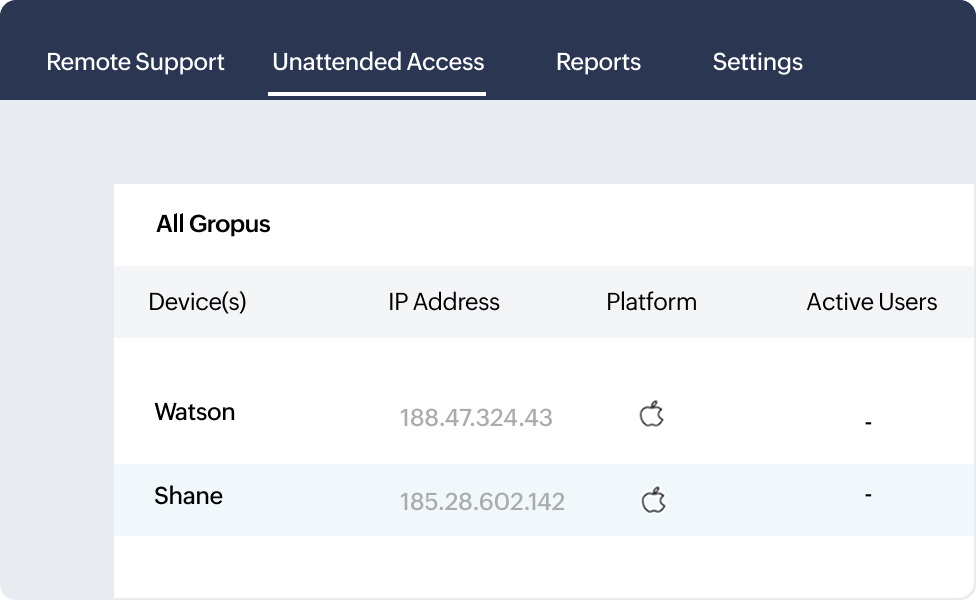
Task: Click the underline indicator below Unattended Access
Action: (377, 91)
